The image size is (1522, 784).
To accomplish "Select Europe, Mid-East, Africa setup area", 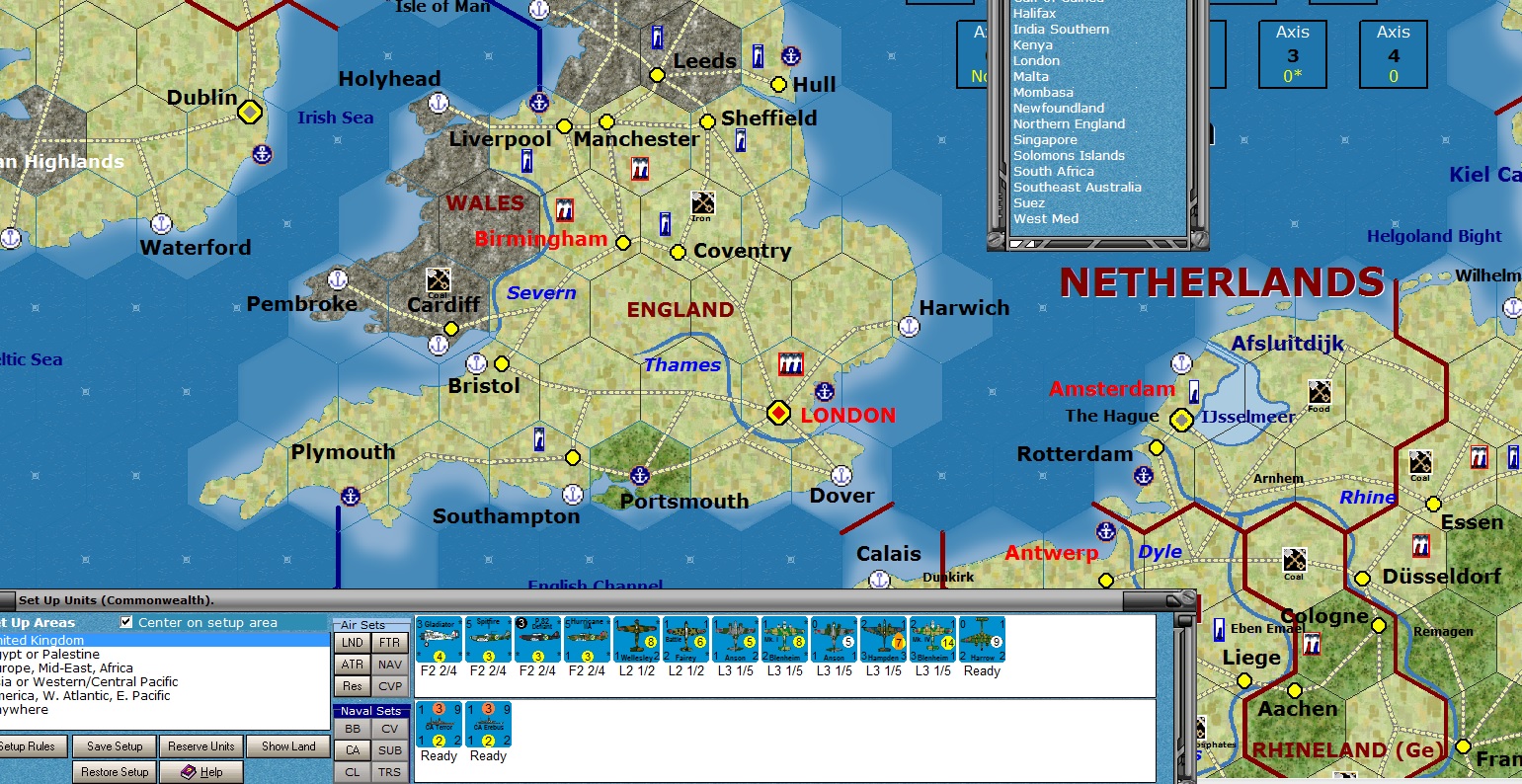I will pos(164,667).
